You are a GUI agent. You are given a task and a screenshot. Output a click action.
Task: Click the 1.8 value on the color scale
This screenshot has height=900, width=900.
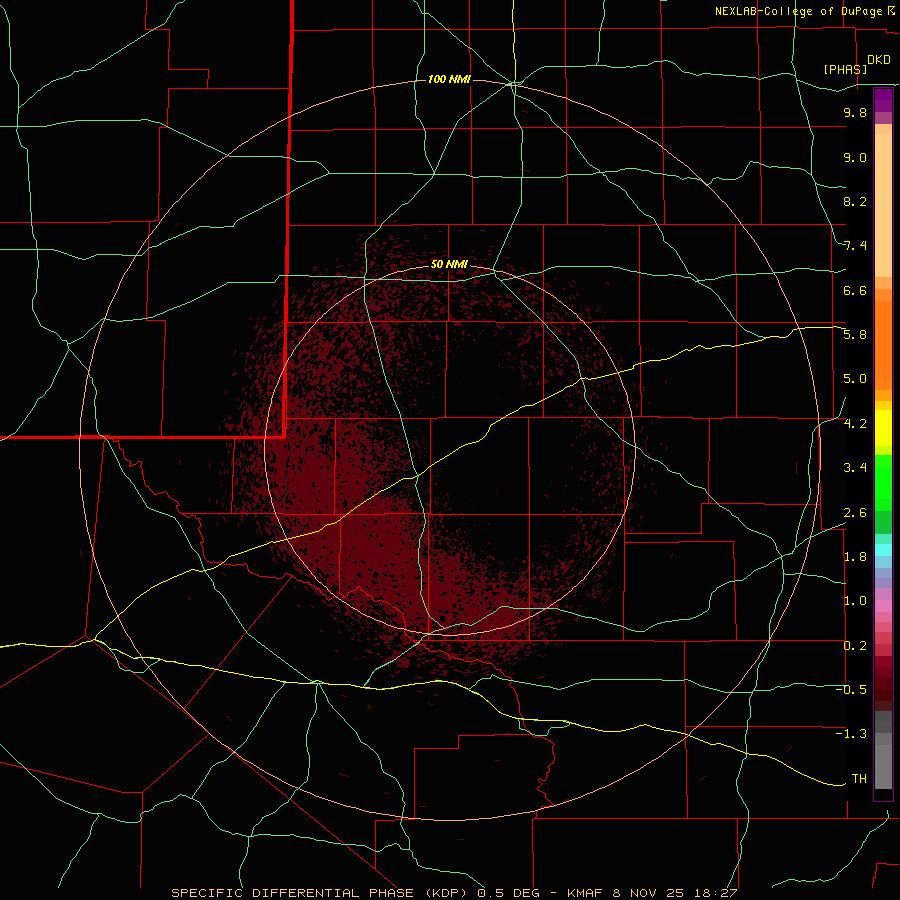click(855, 557)
